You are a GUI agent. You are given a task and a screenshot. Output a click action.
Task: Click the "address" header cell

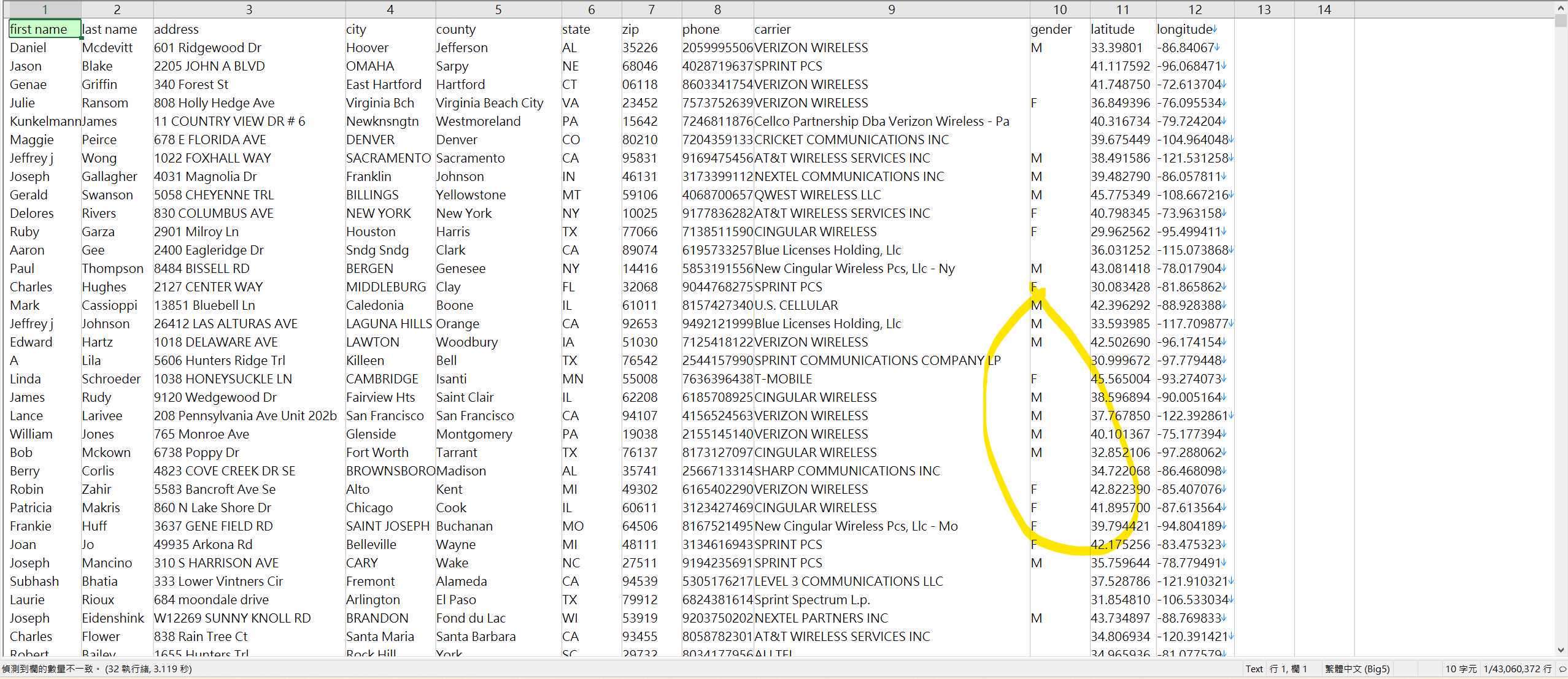pos(249,29)
